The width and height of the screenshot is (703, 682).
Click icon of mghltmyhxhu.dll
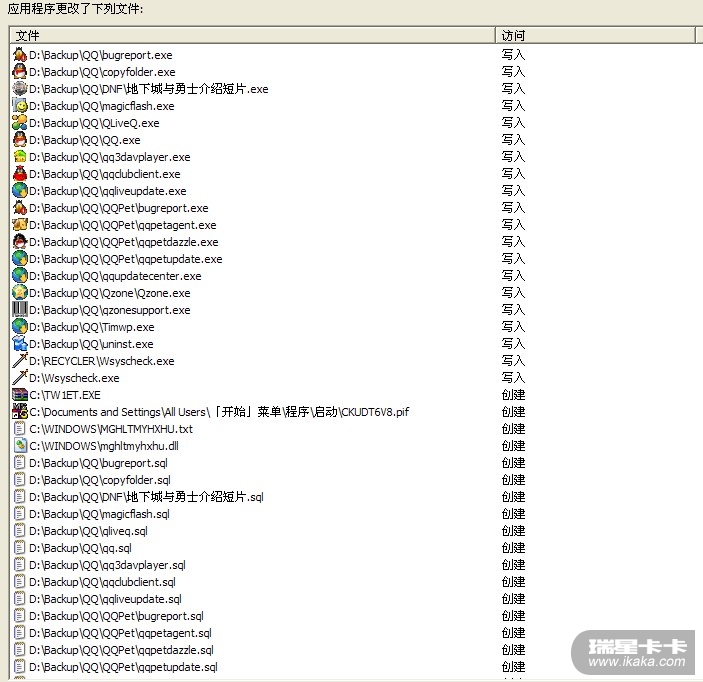20,446
